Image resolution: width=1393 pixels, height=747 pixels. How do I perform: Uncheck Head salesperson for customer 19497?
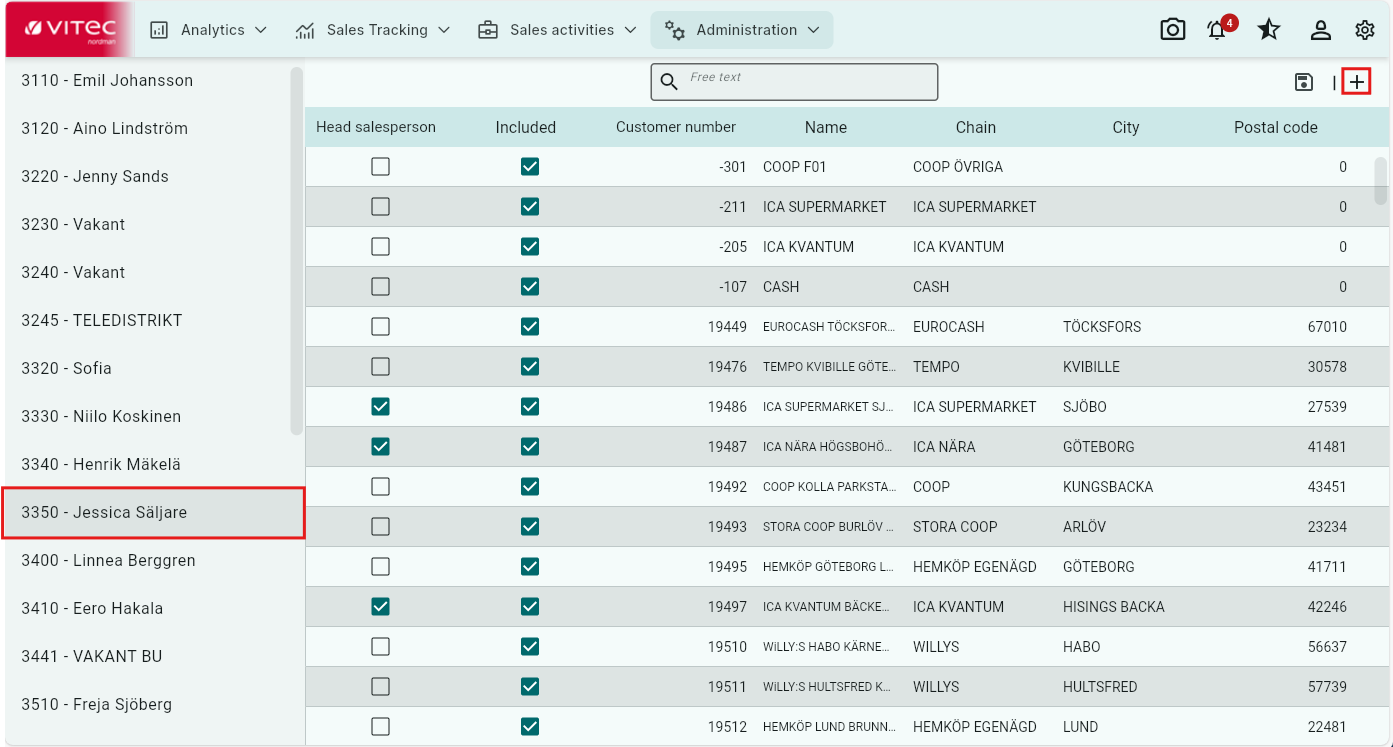point(380,607)
